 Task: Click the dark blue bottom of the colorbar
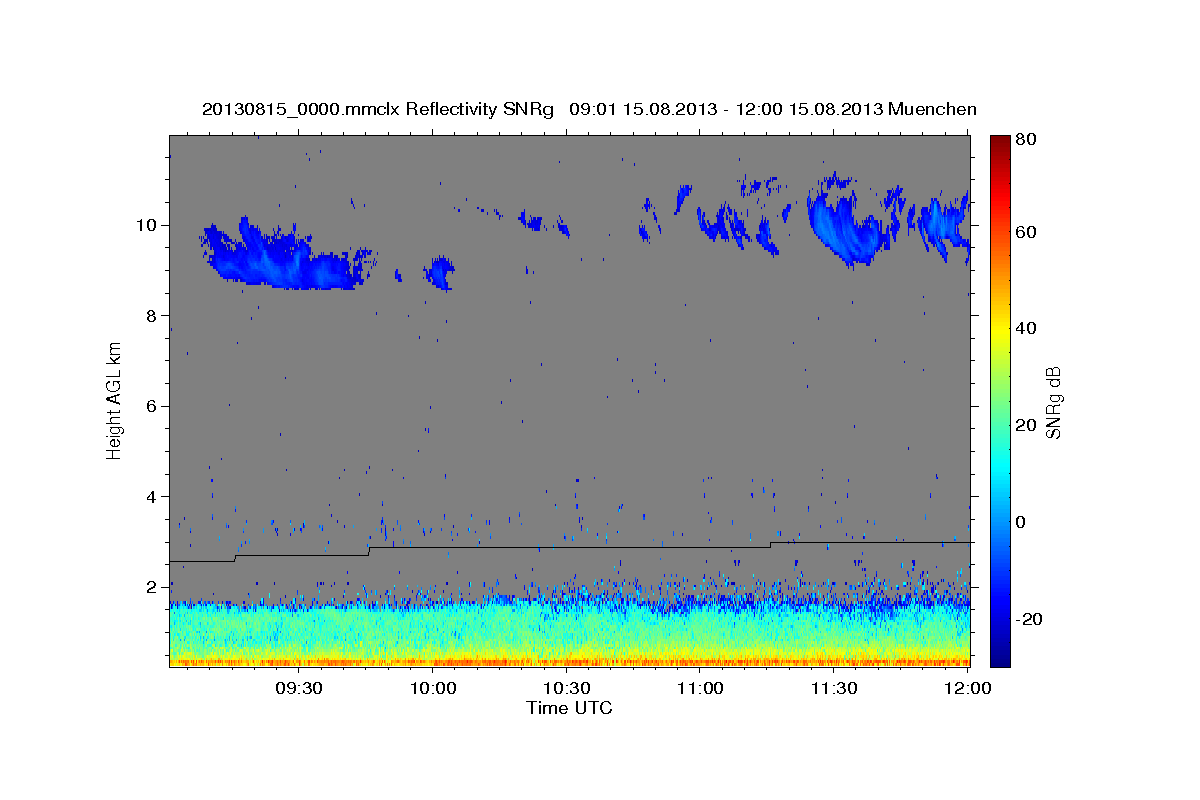[x=999, y=655]
